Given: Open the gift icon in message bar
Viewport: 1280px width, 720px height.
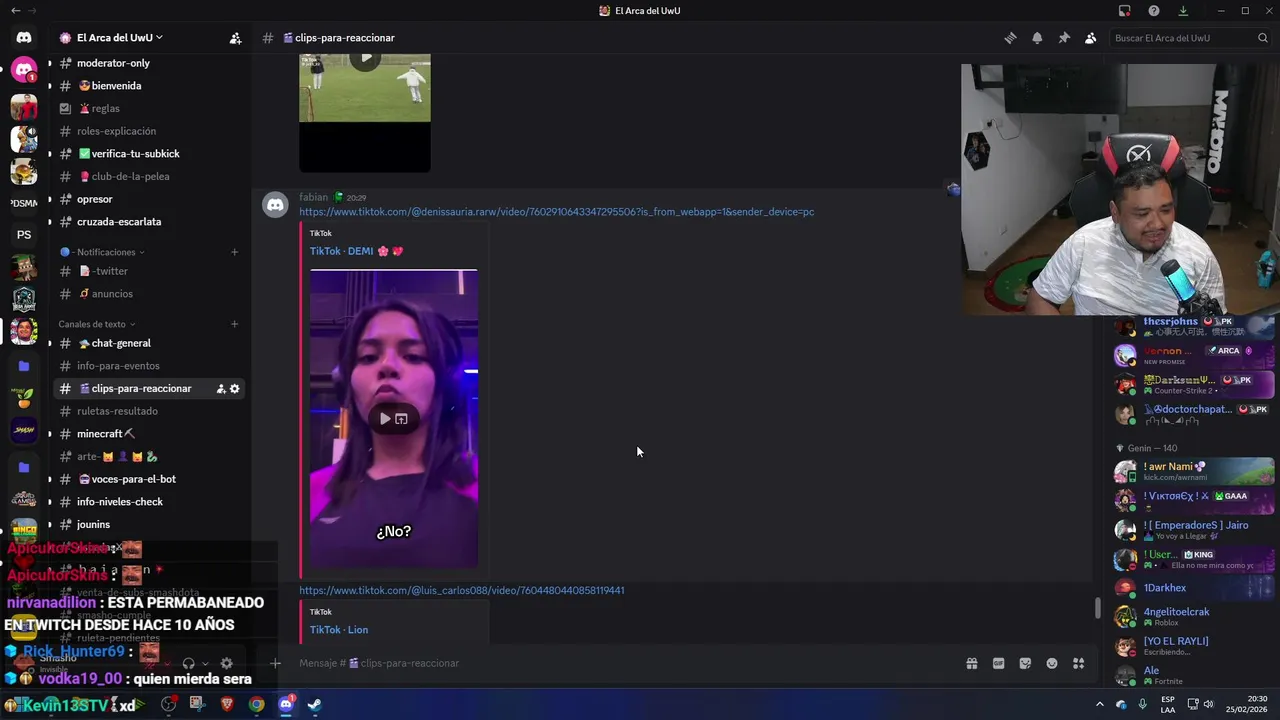Looking at the screenshot, I should pyautogui.click(x=971, y=663).
